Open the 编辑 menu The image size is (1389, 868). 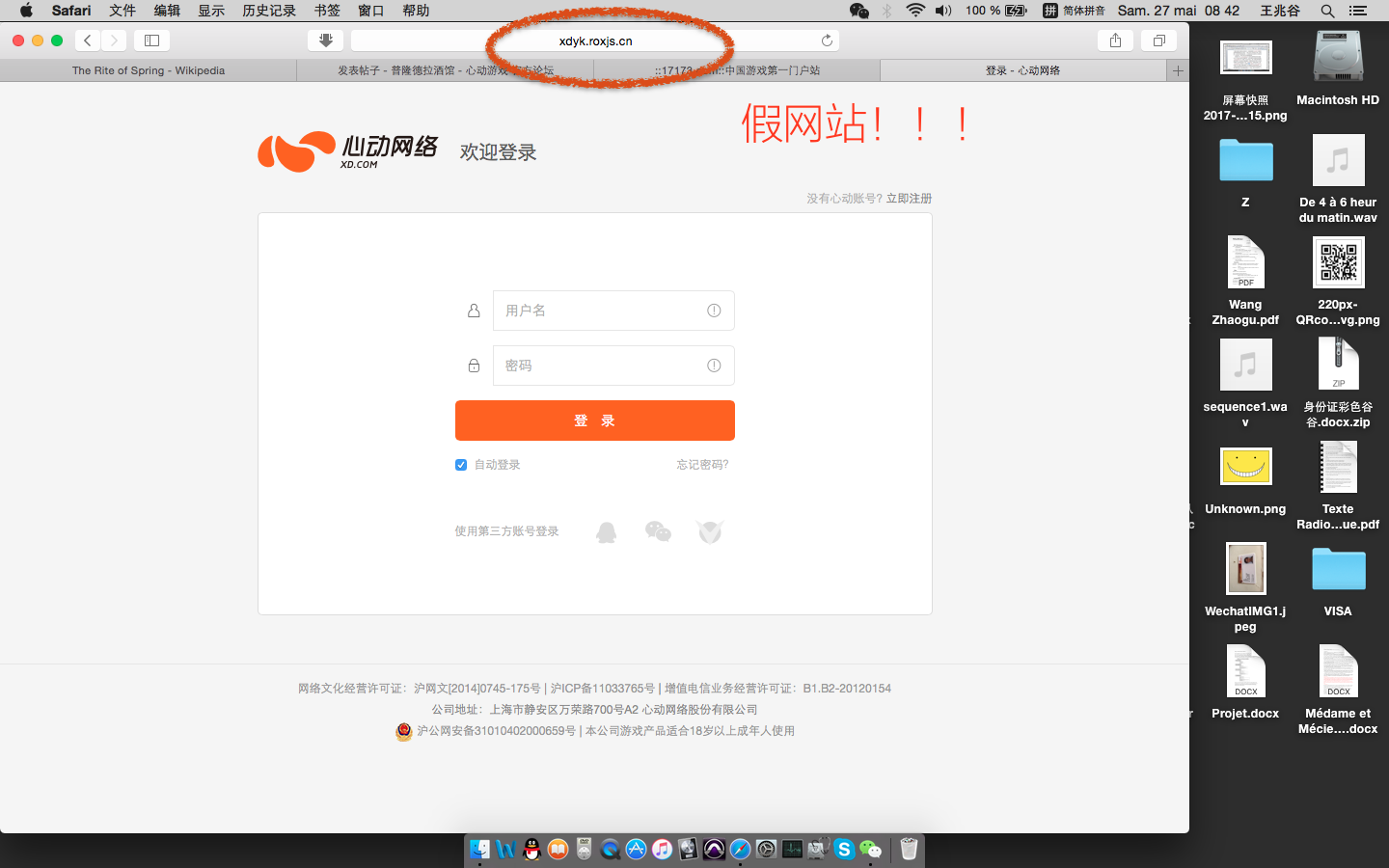click(x=167, y=11)
